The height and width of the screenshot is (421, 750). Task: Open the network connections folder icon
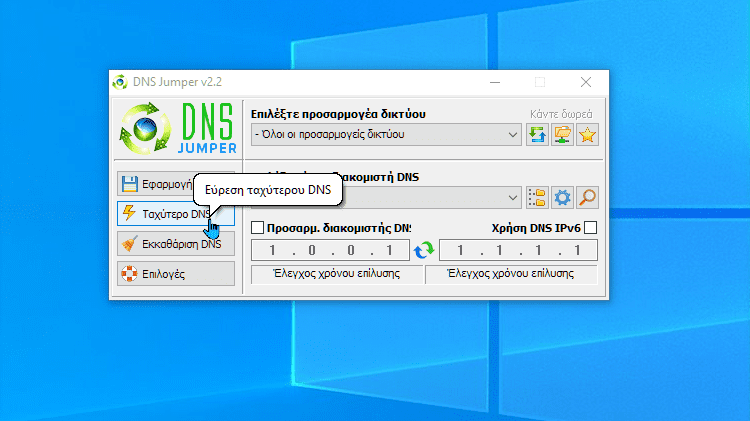tap(562, 134)
